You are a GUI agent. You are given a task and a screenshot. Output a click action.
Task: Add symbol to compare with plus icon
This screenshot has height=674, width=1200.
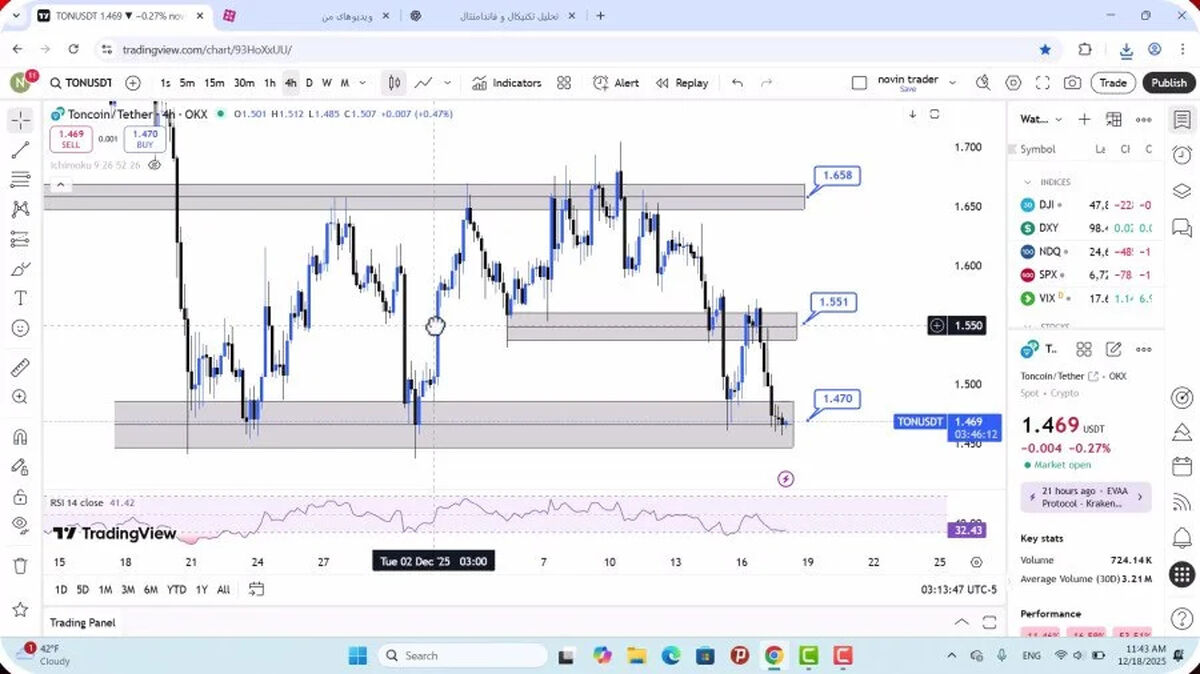pyautogui.click(x=133, y=83)
